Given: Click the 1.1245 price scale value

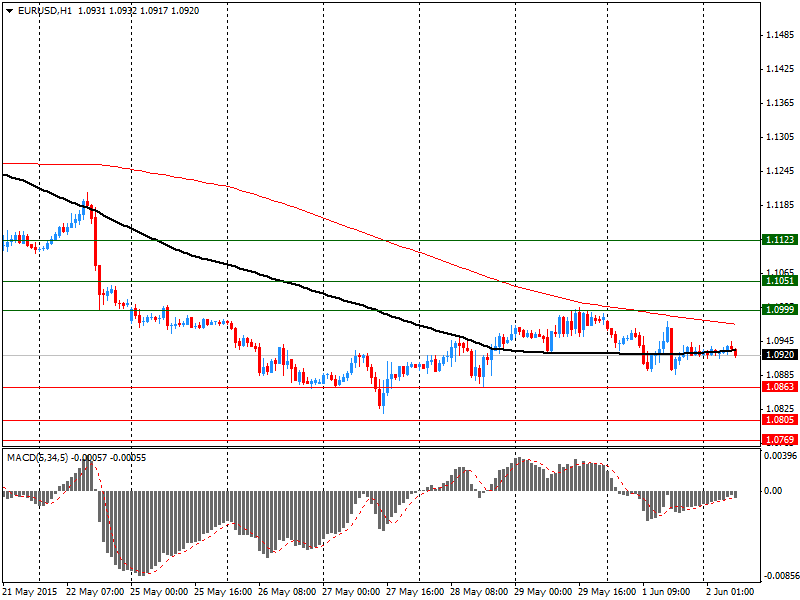Looking at the screenshot, I should pyautogui.click(x=780, y=171).
